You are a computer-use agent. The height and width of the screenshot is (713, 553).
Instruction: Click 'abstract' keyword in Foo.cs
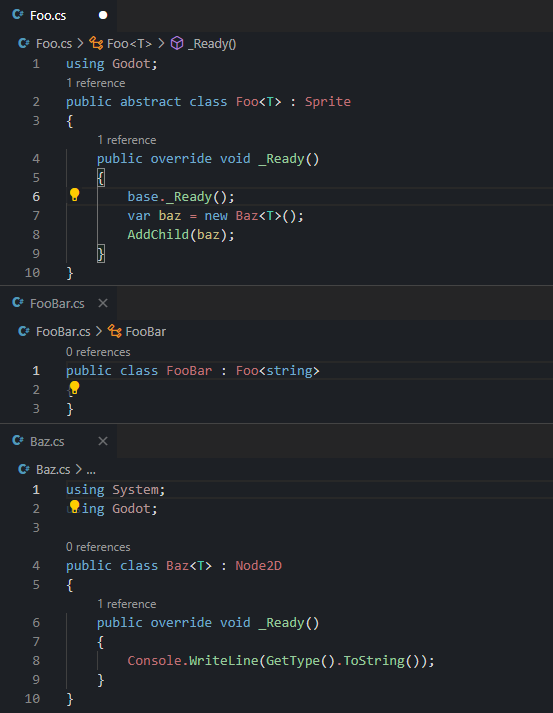coord(151,102)
